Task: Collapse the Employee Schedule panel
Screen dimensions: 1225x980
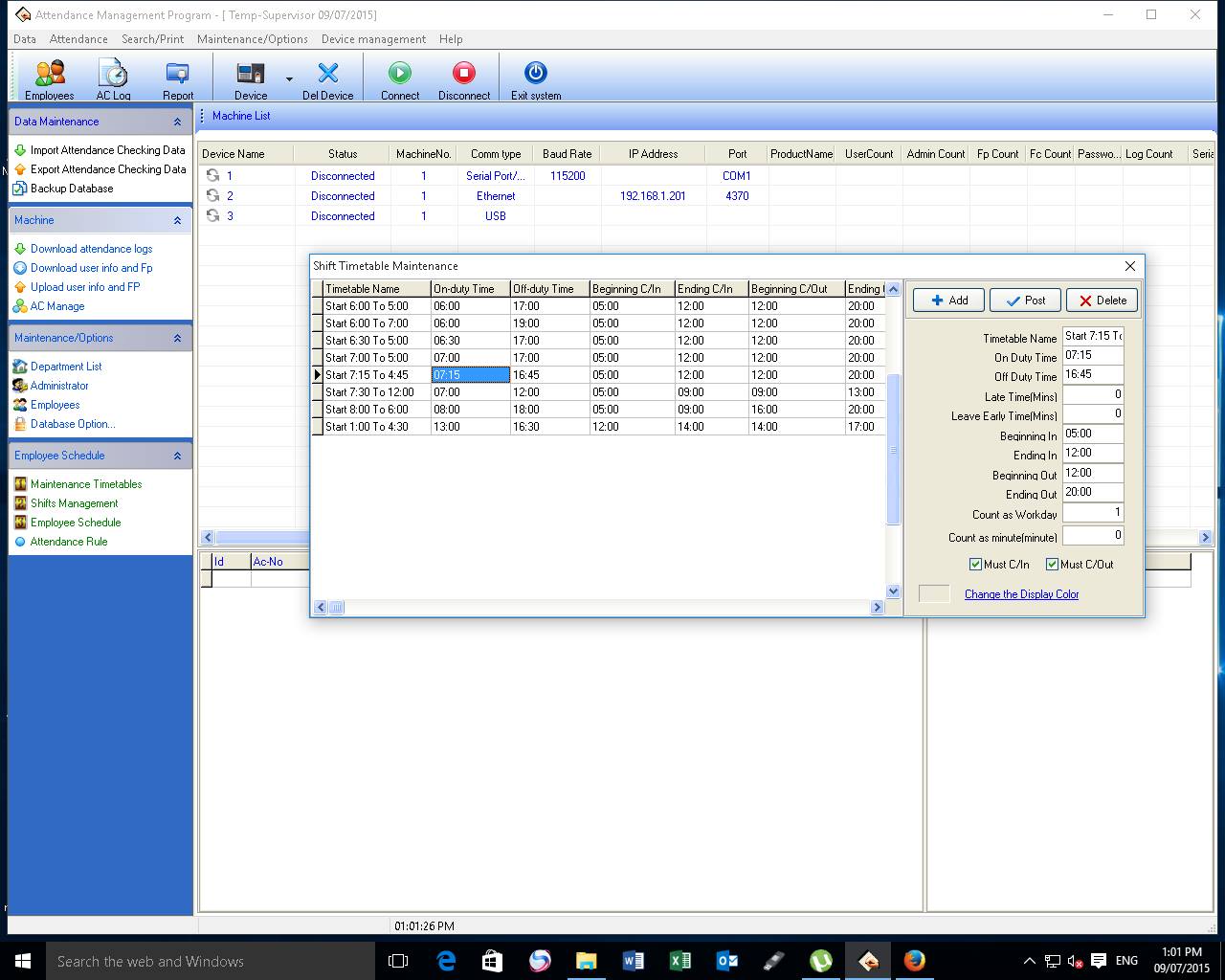Action: (x=177, y=457)
